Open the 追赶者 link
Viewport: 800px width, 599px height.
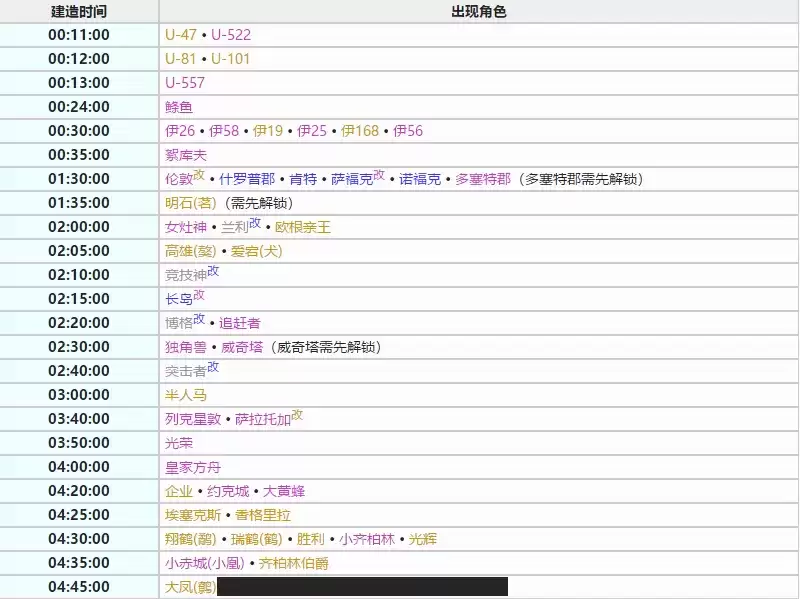pos(240,324)
